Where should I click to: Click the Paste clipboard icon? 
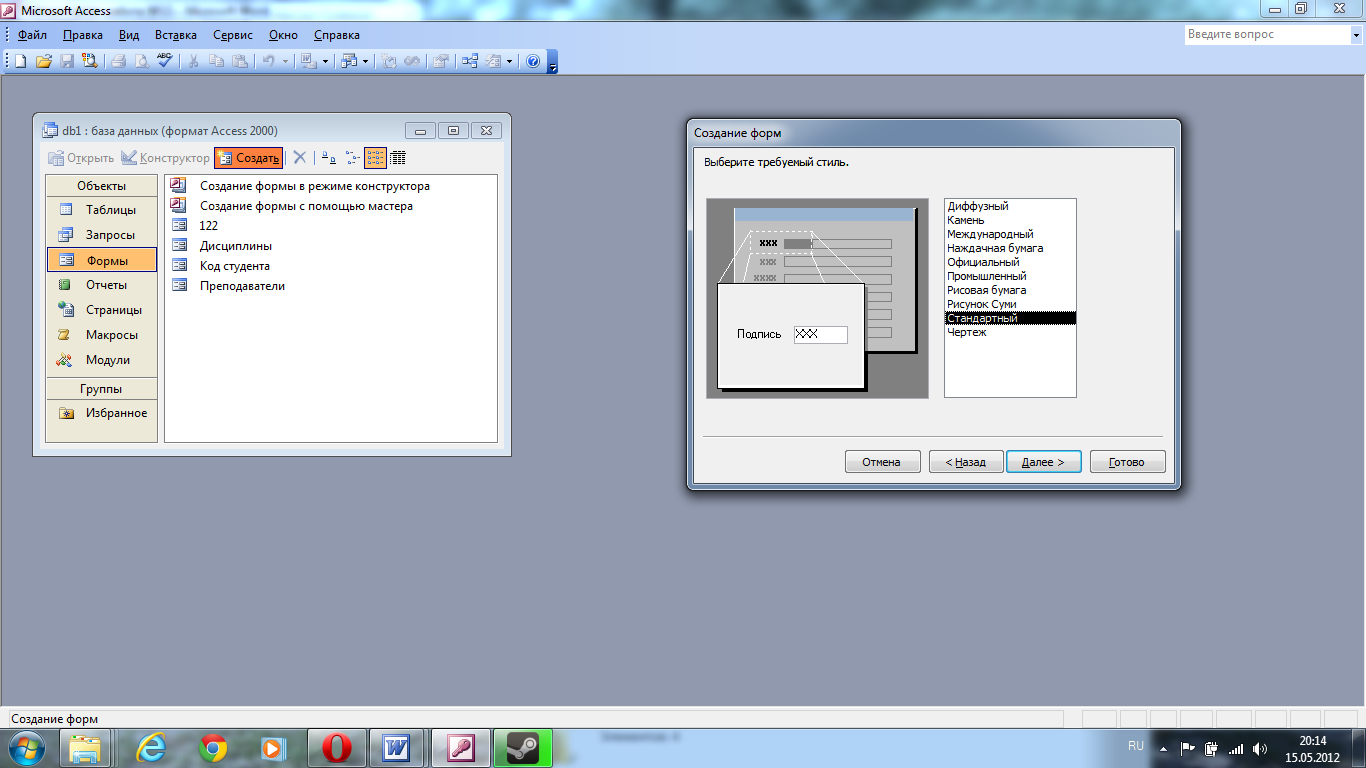click(239, 61)
